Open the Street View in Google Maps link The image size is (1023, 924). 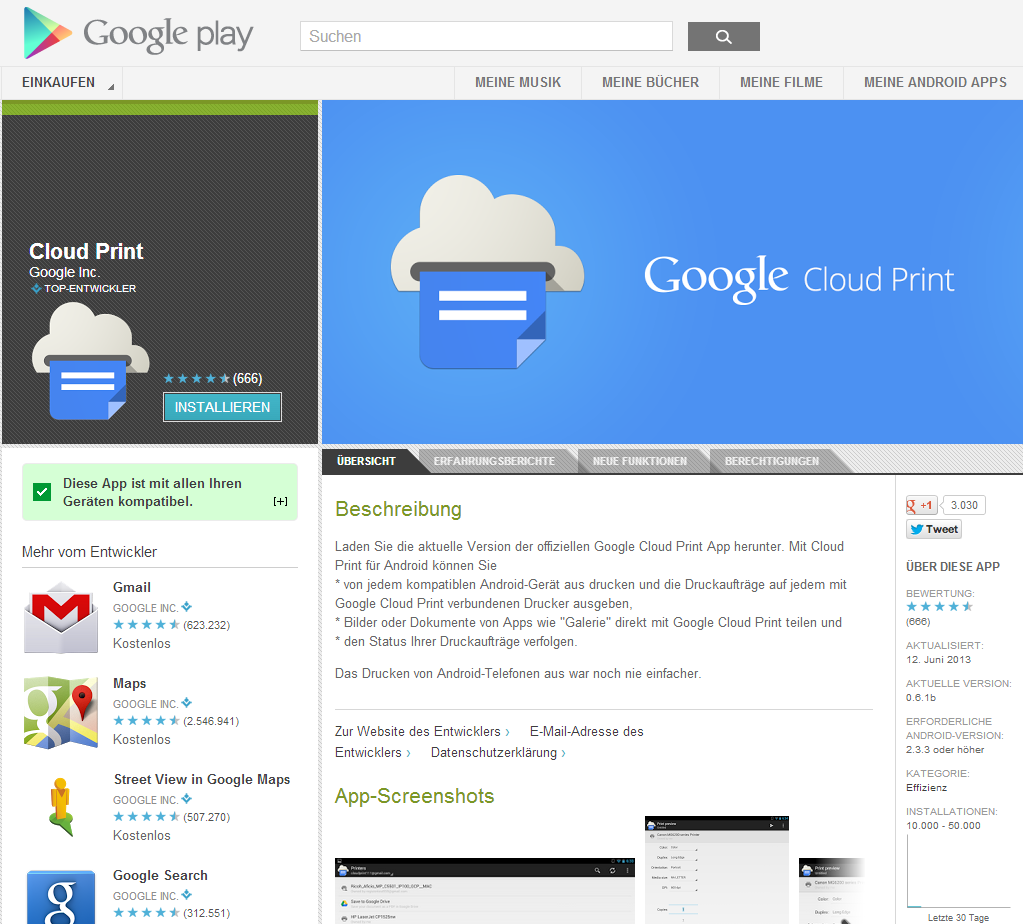point(202,779)
